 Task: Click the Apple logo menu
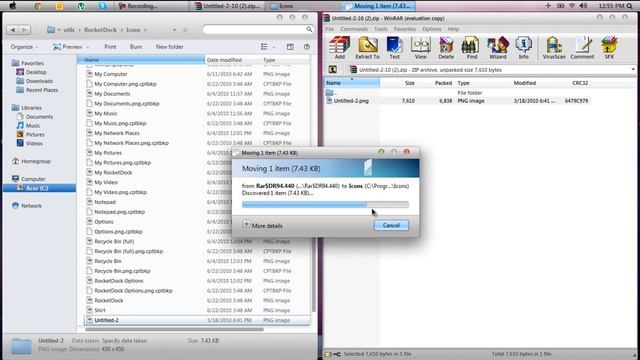(13, 6)
